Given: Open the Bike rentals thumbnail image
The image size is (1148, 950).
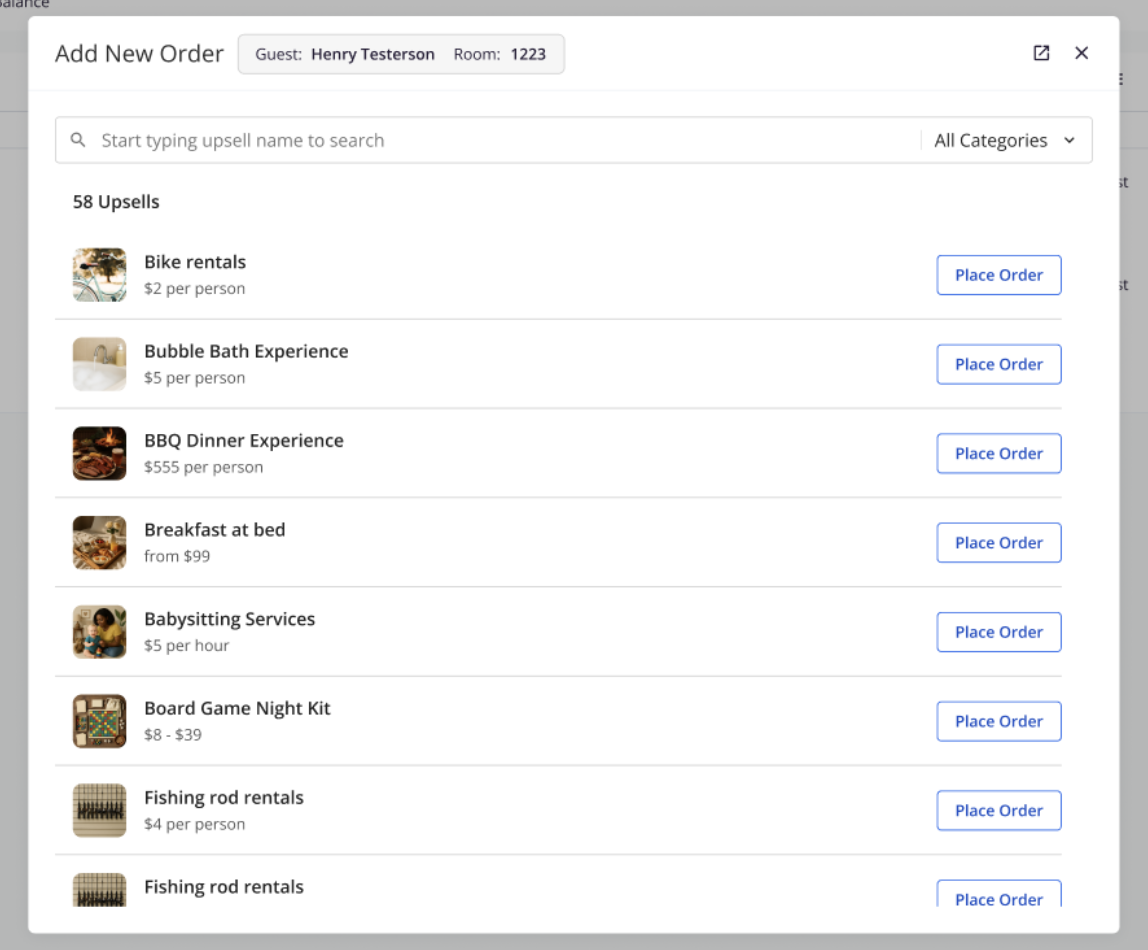Looking at the screenshot, I should (x=100, y=275).
